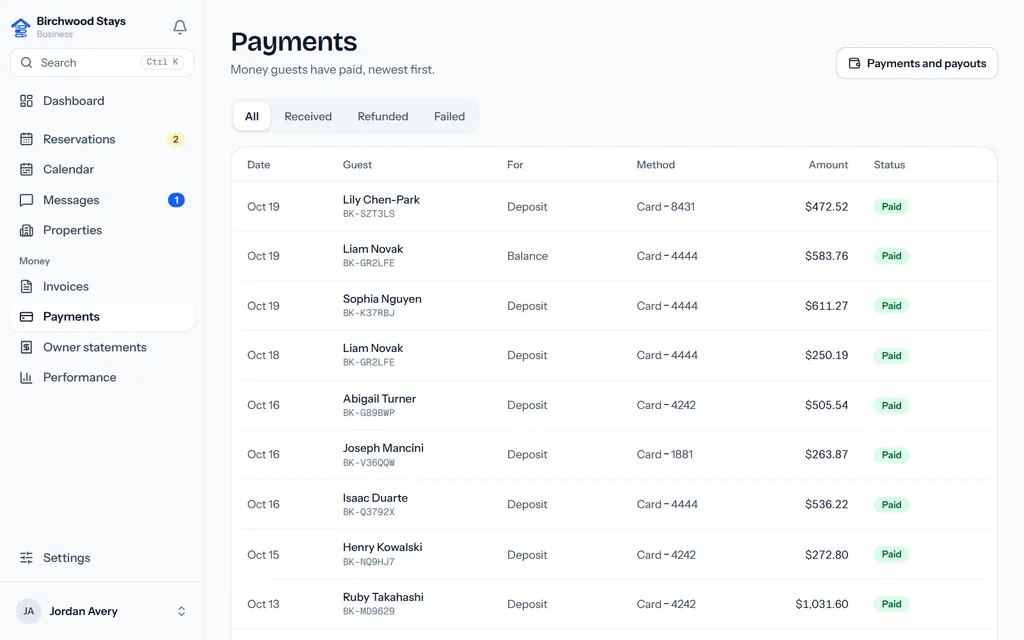
Task: Click the search magnifier icon
Action: pyautogui.click(x=26, y=63)
